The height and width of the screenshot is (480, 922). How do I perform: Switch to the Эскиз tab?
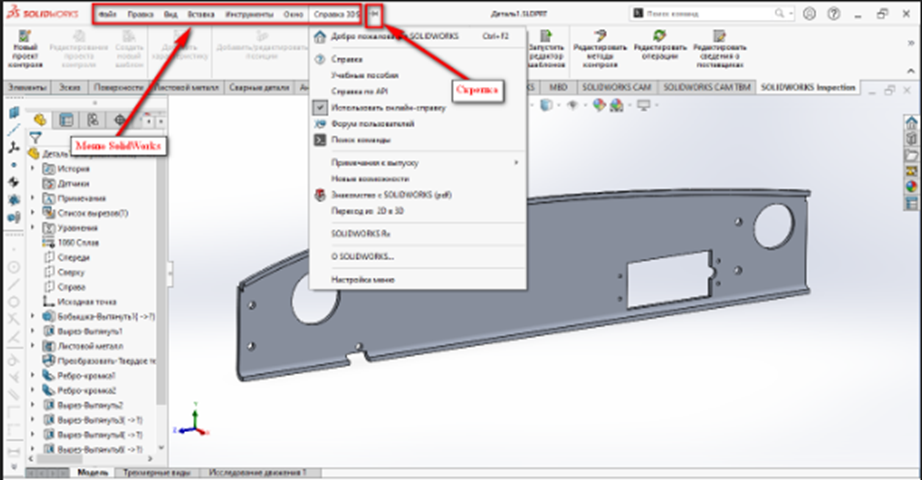69,87
